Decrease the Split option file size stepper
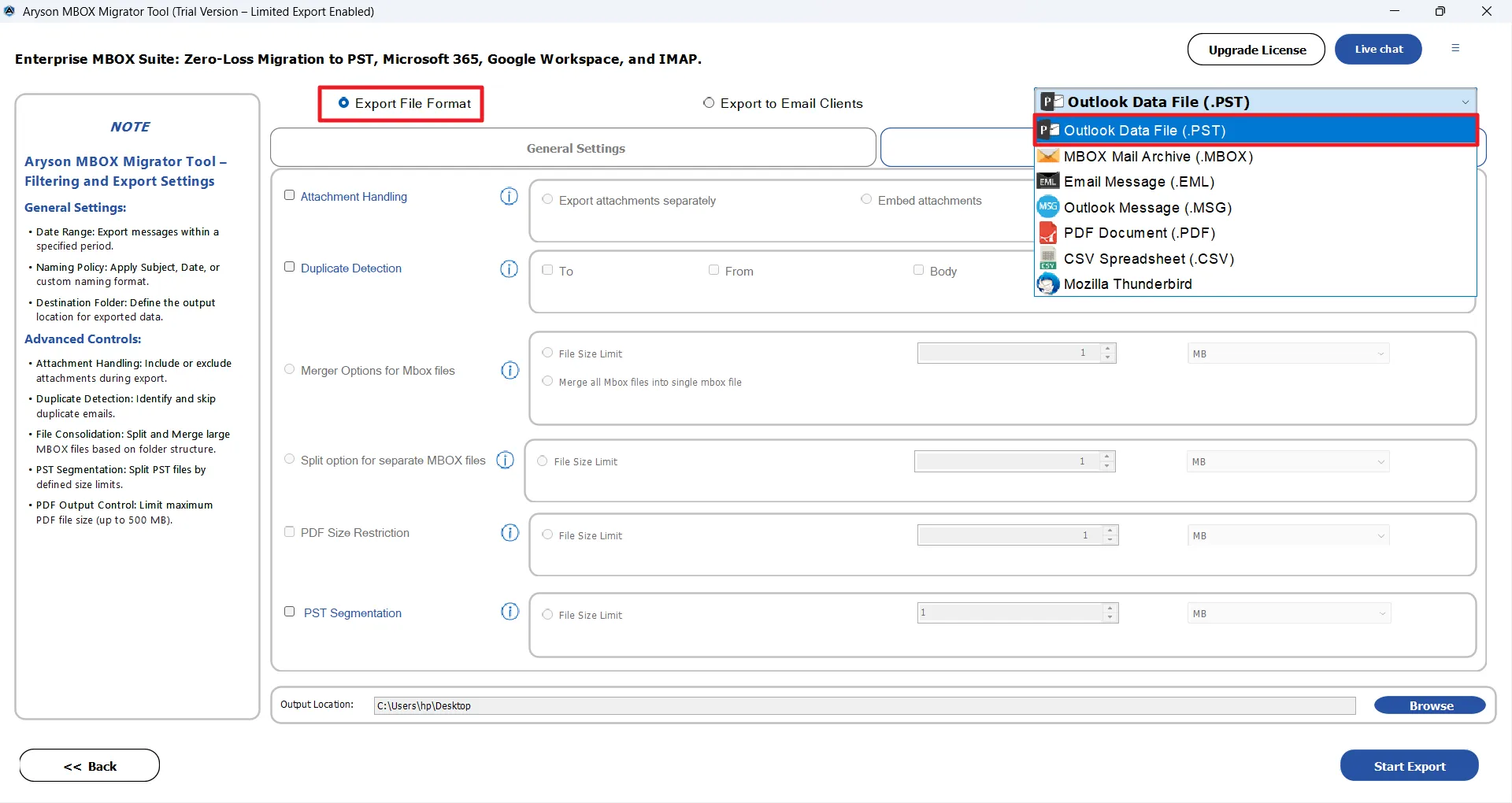 click(x=1107, y=466)
